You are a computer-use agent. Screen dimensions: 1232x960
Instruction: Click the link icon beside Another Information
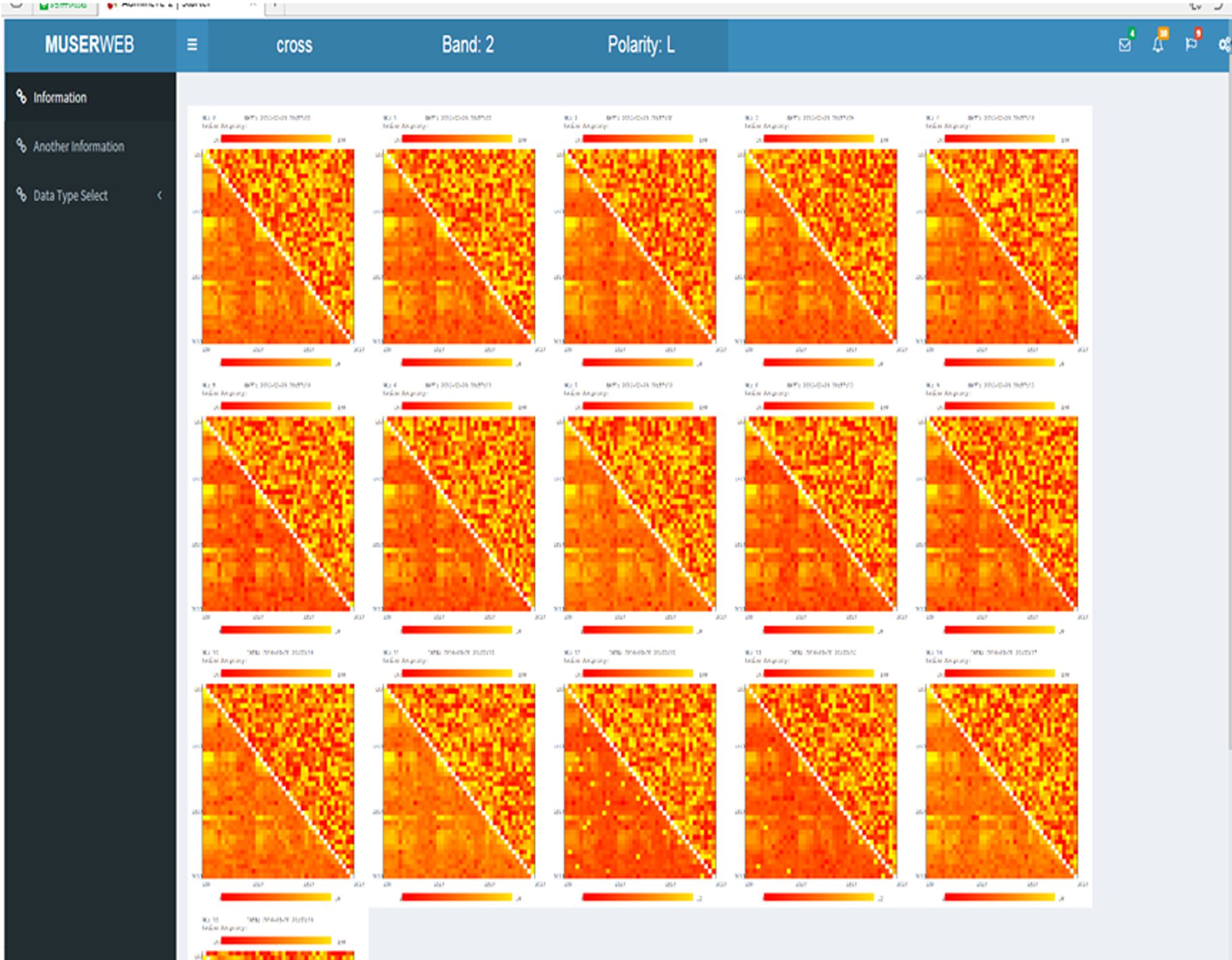pyautogui.click(x=22, y=146)
